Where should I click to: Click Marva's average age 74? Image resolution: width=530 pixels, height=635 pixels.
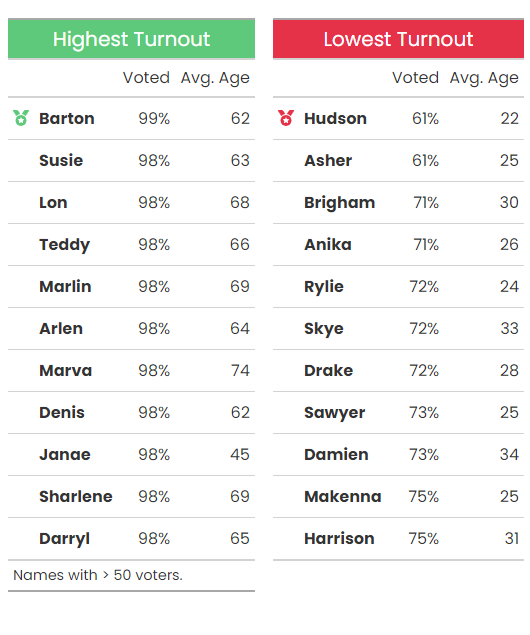click(x=240, y=371)
